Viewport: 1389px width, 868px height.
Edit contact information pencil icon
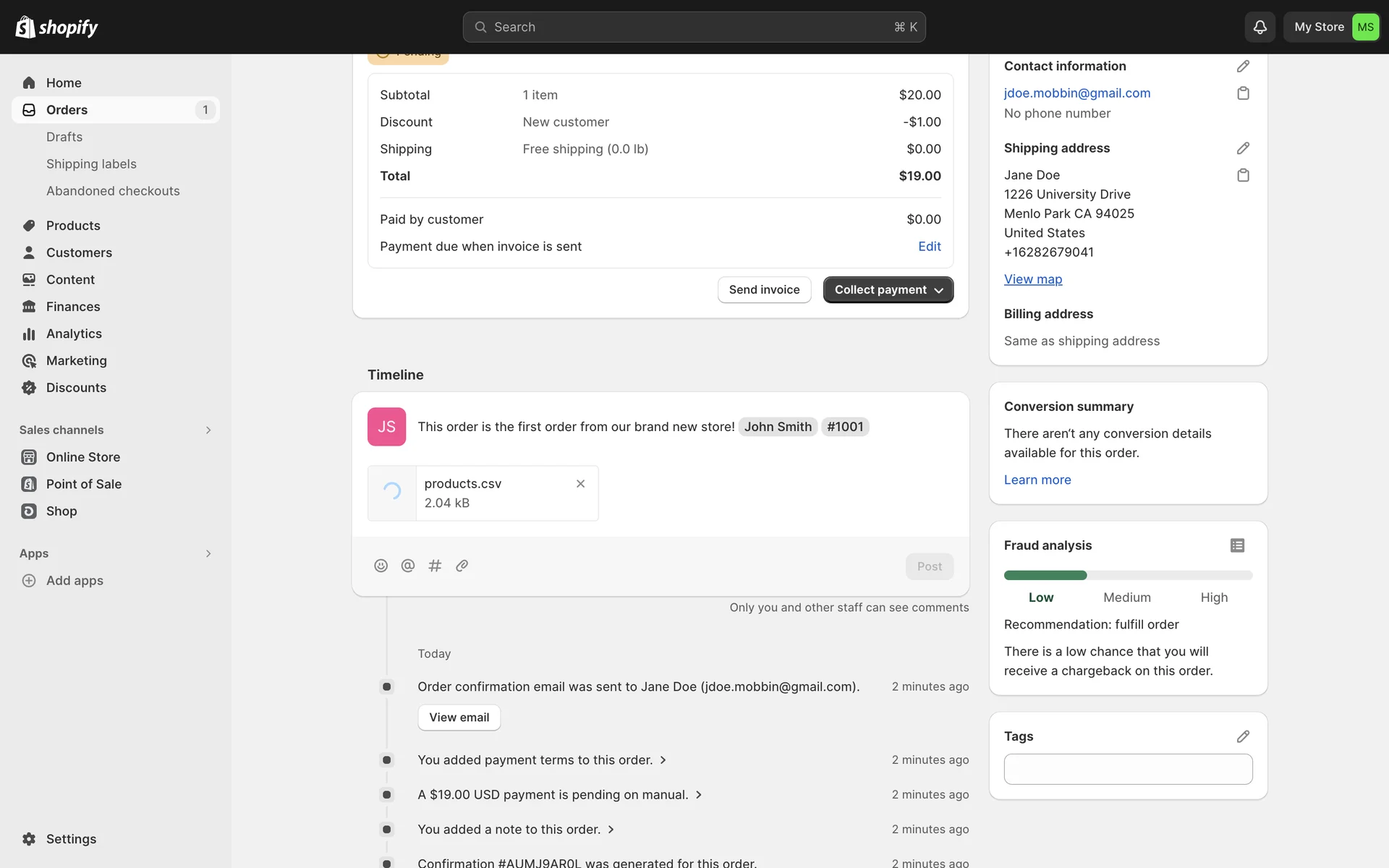point(1243,66)
